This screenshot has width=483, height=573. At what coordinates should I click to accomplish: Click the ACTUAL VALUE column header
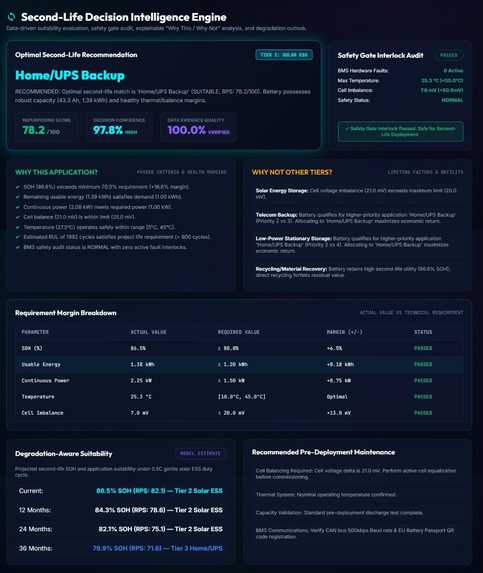(148, 332)
